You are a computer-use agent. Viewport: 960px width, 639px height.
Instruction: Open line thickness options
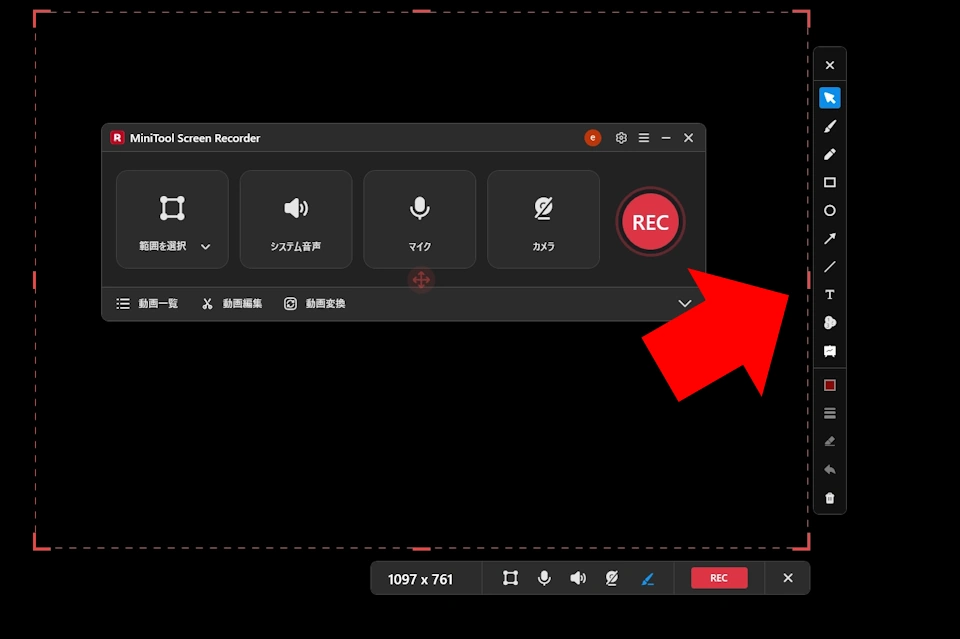pyautogui.click(x=829, y=412)
